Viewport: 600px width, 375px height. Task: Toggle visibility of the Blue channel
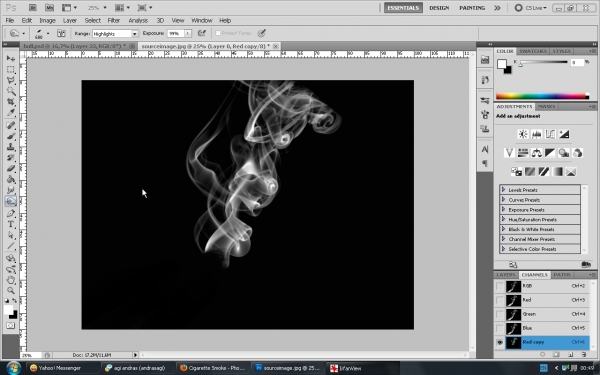(499, 328)
